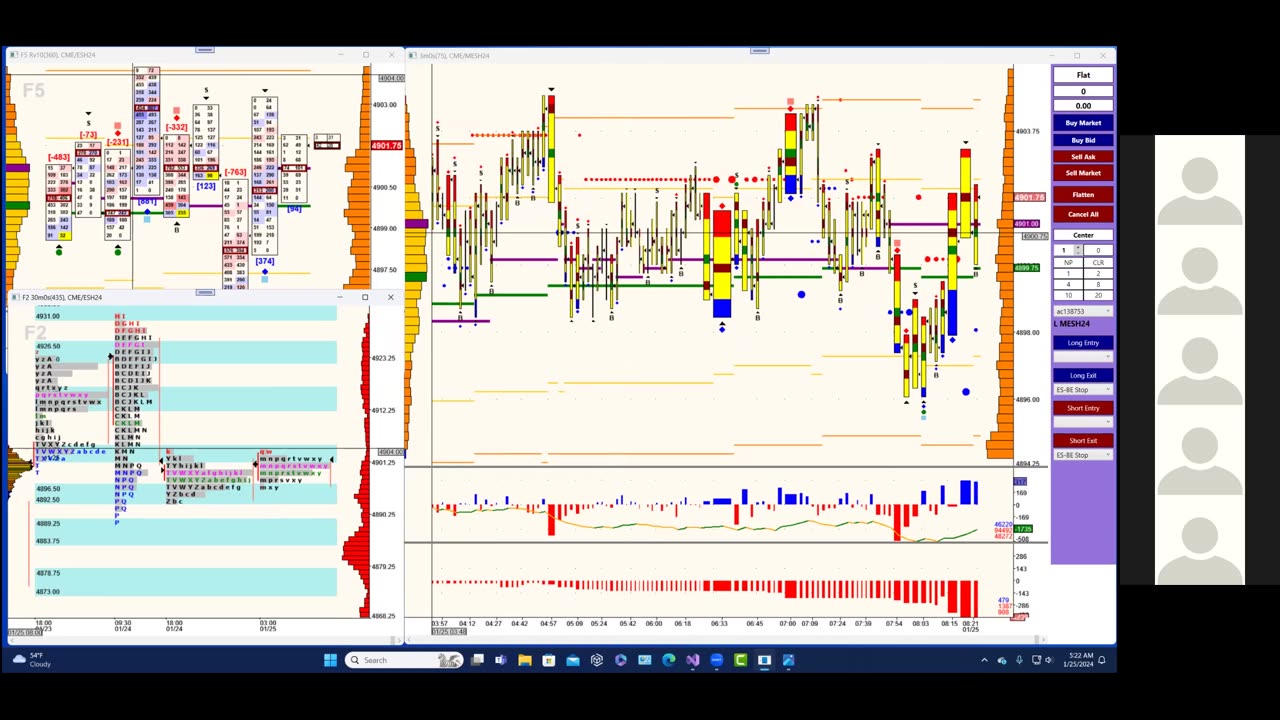Set quantity preset to 8

1098,284
